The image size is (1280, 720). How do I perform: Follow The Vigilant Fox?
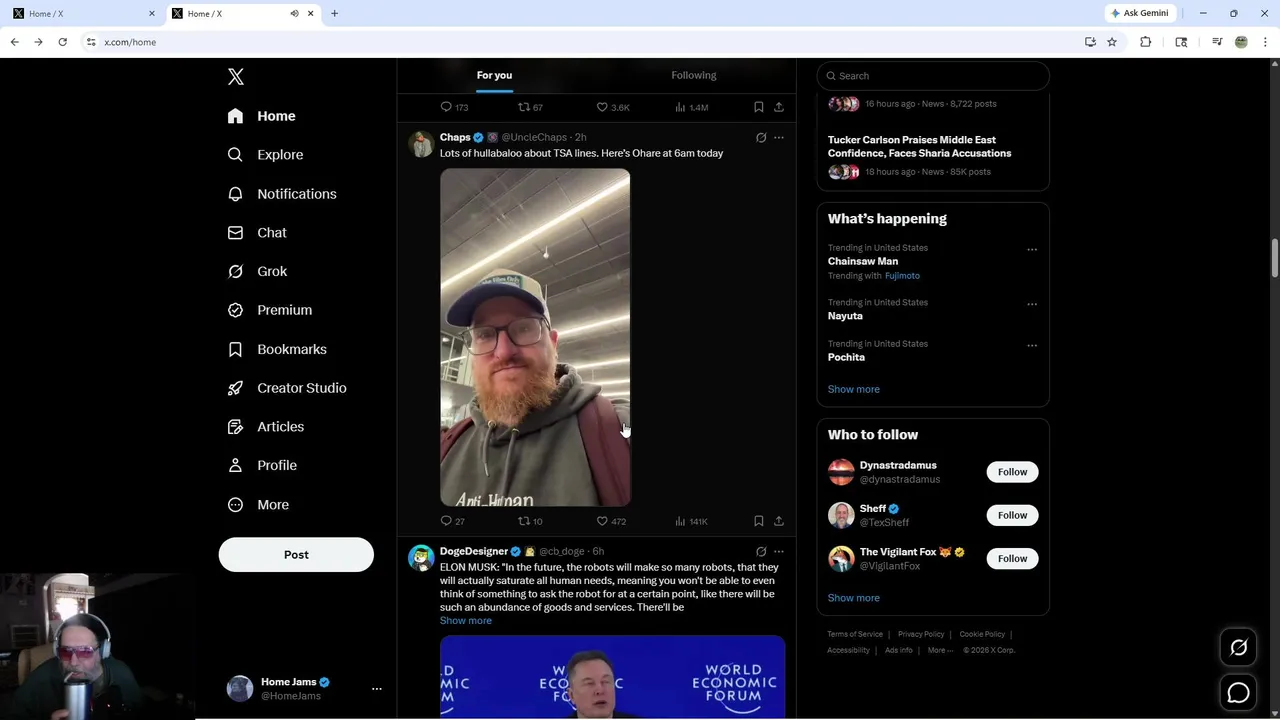point(1012,558)
